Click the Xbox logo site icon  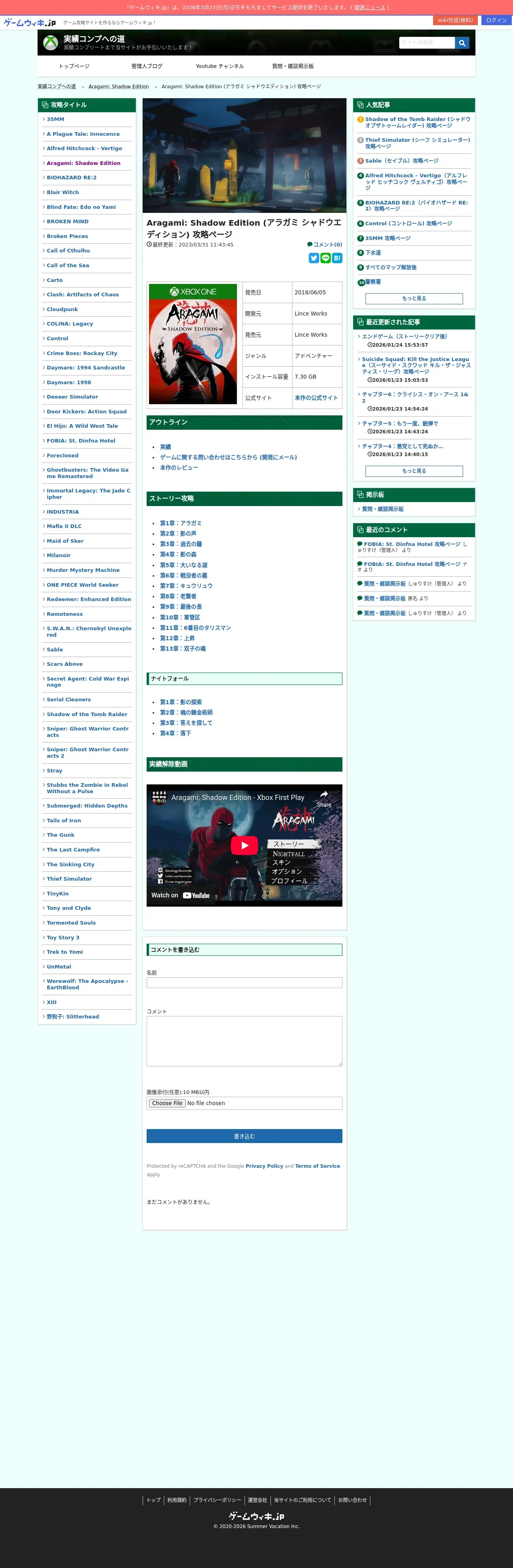tap(51, 43)
